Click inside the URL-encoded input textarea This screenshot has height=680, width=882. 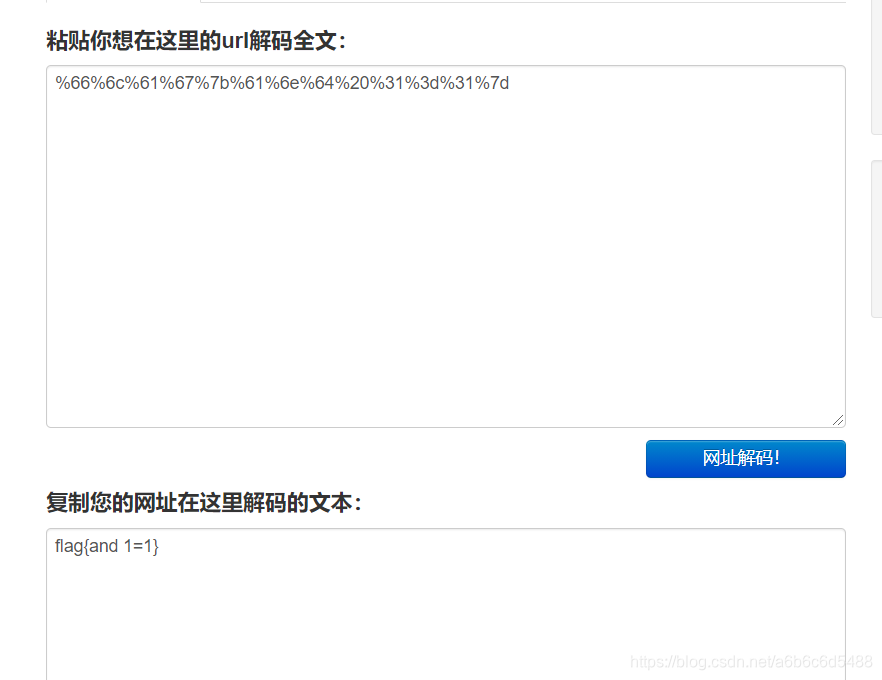click(446, 246)
